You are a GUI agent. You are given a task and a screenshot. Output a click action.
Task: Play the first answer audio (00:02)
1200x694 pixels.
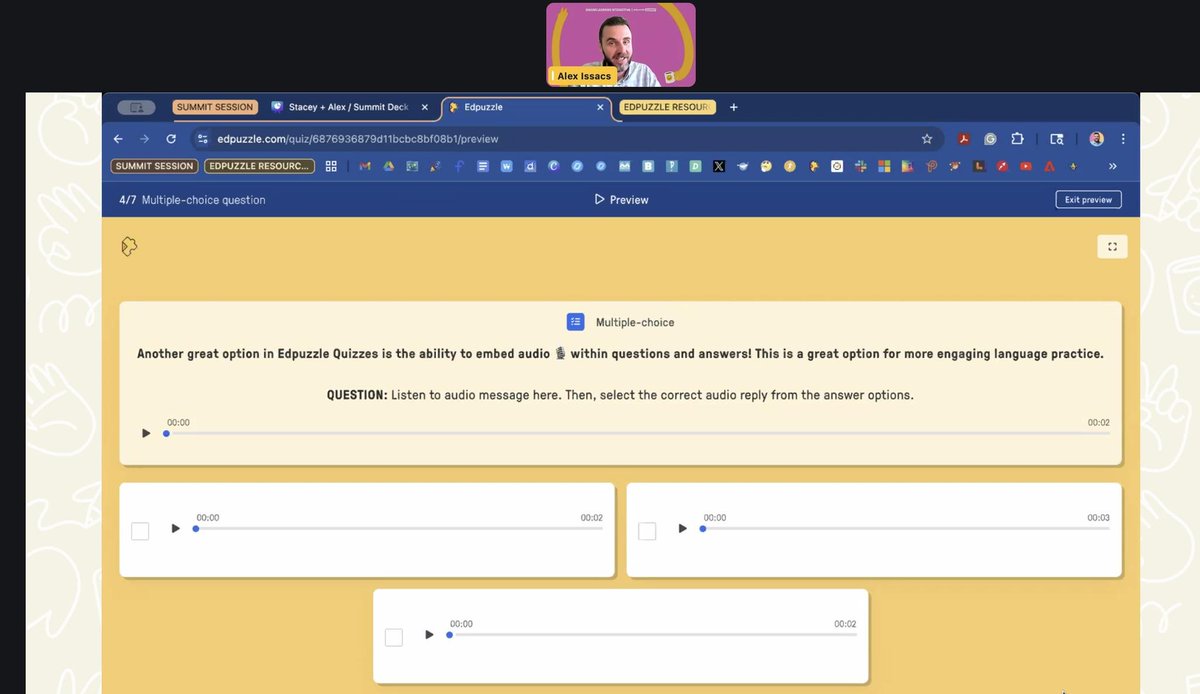[175, 528]
